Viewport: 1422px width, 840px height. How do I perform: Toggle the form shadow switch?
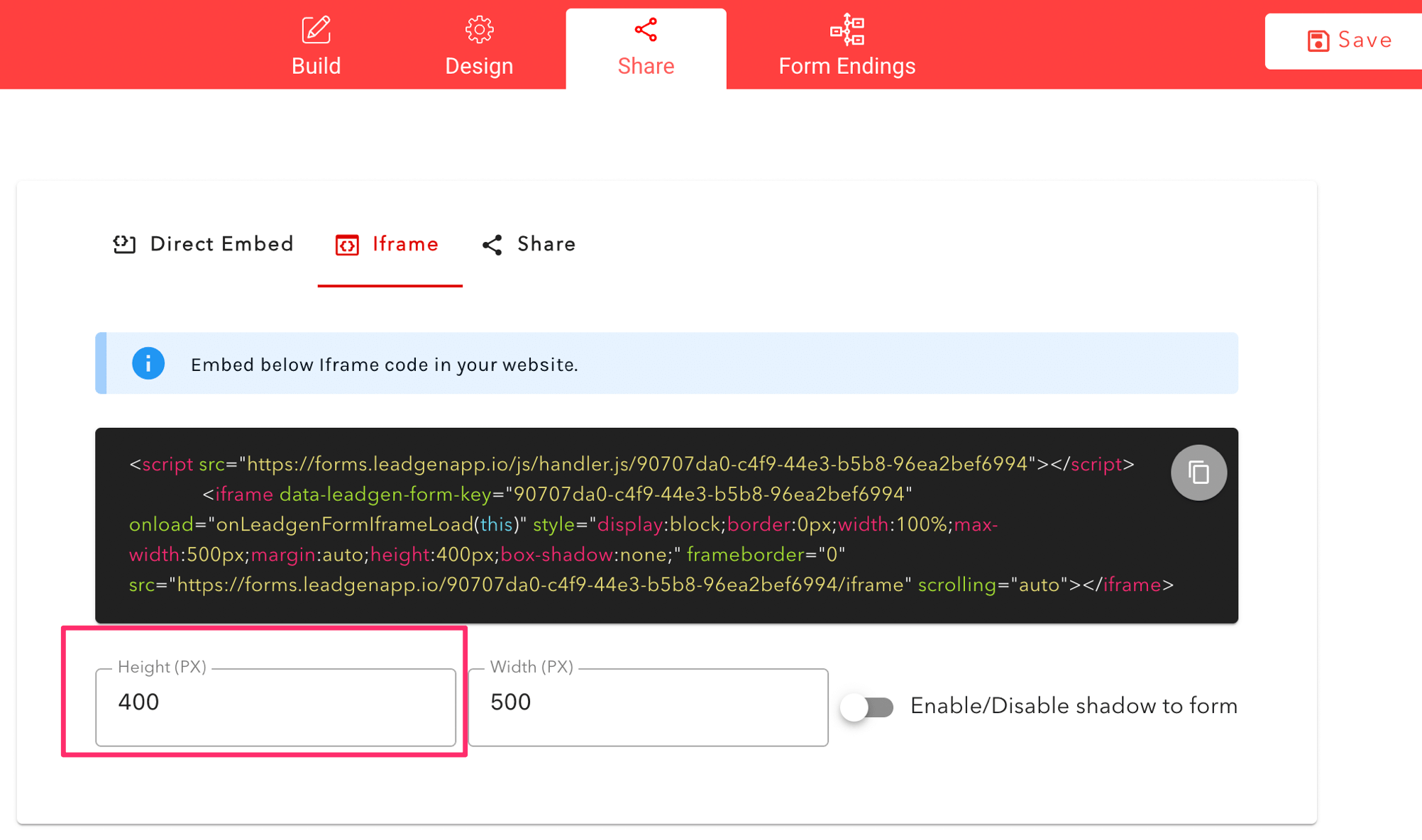point(866,707)
